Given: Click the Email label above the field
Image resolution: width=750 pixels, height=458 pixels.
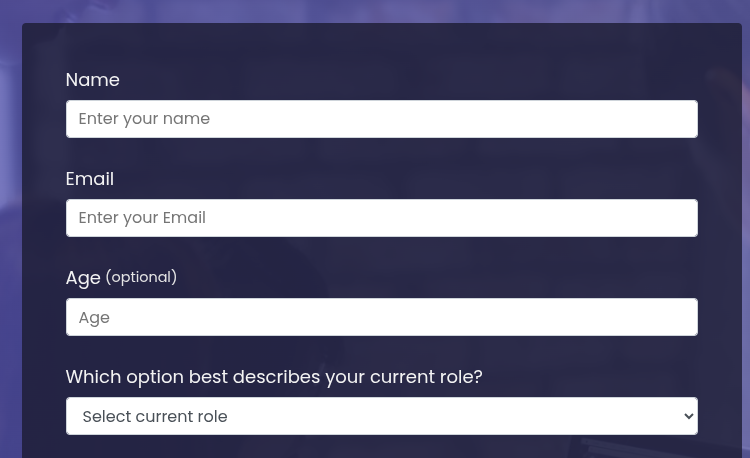Looking at the screenshot, I should coord(89,179).
